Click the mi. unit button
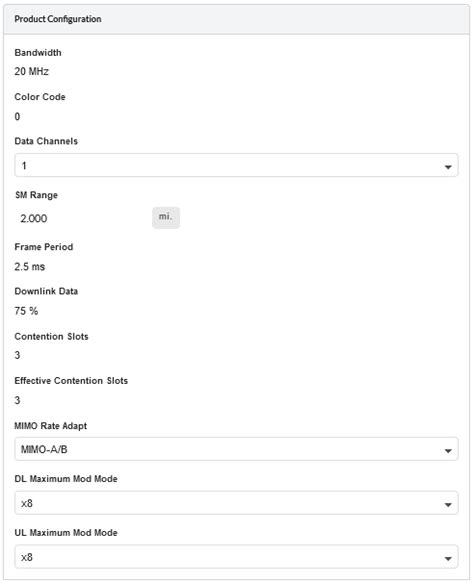The height and width of the screenshot is (583, 474). pos(166,218)
